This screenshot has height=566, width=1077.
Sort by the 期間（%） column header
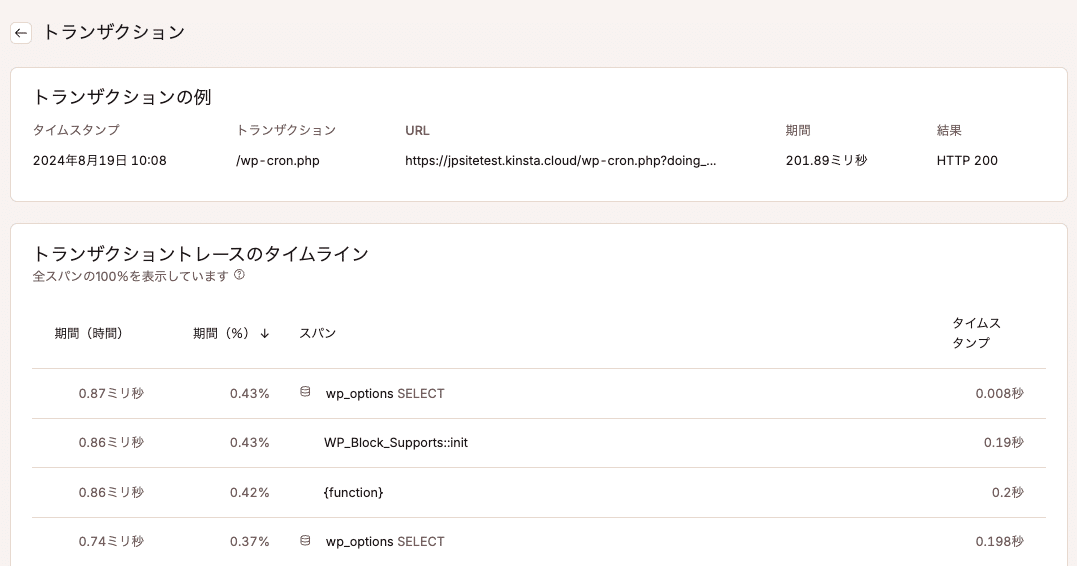tap(220, 333)
